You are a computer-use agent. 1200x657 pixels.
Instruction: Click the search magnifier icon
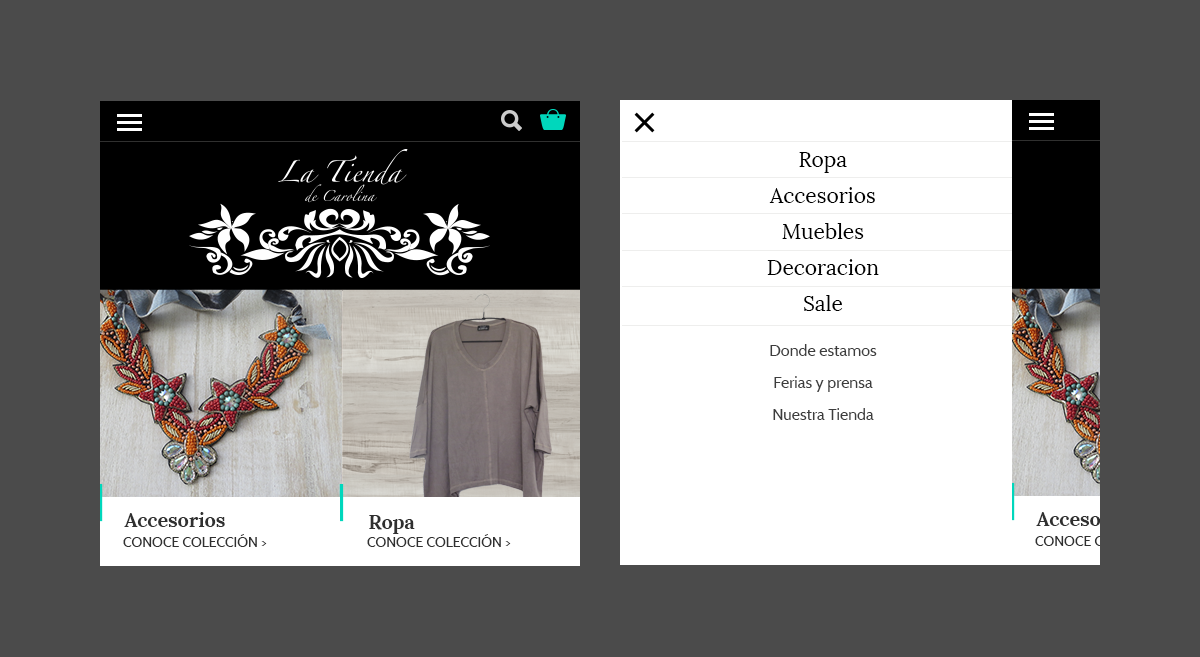[x=511, y=121]
